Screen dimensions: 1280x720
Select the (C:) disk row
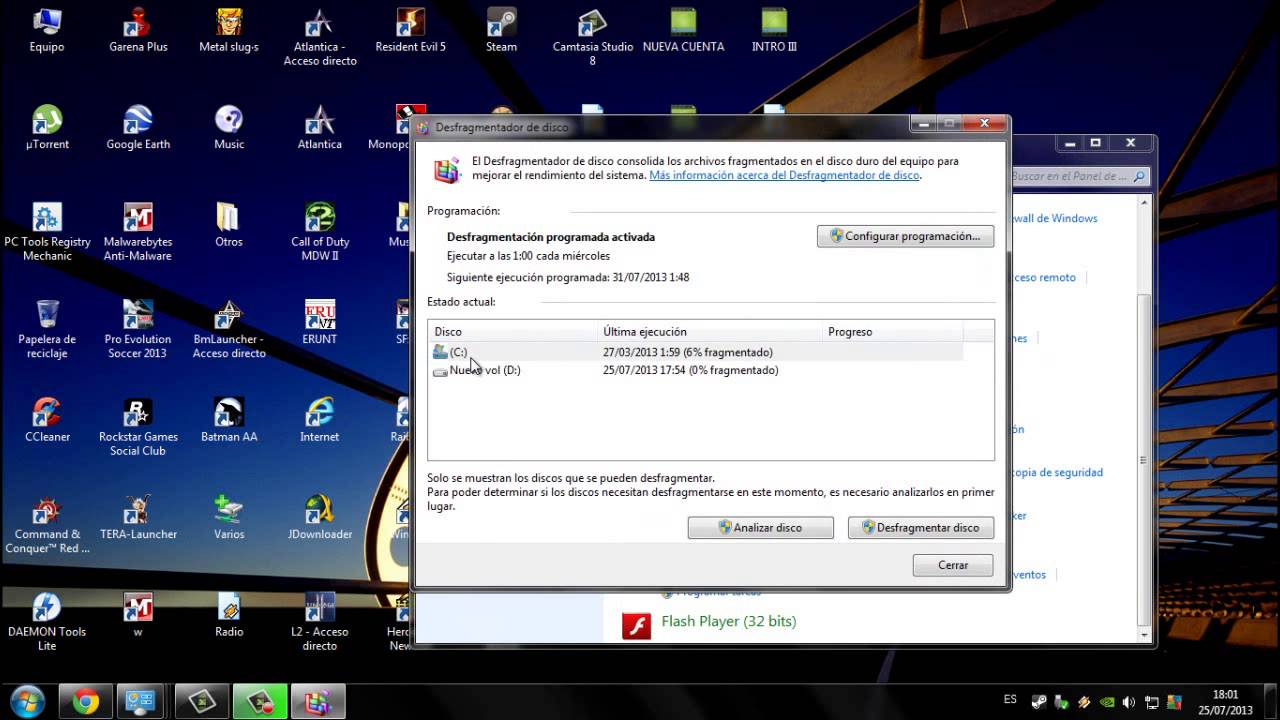pos(696,352)
